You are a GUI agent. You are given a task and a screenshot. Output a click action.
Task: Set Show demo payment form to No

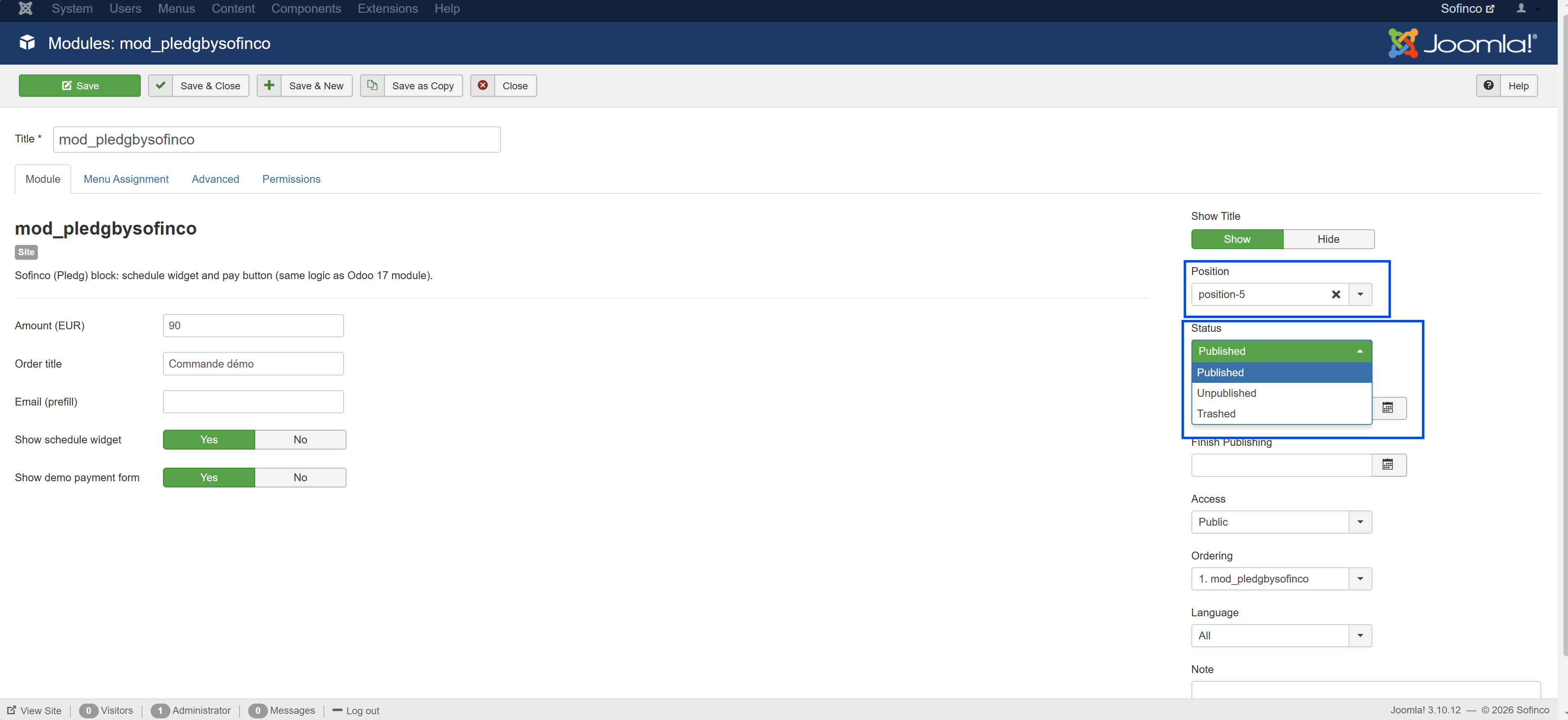[x=300, y=478]
